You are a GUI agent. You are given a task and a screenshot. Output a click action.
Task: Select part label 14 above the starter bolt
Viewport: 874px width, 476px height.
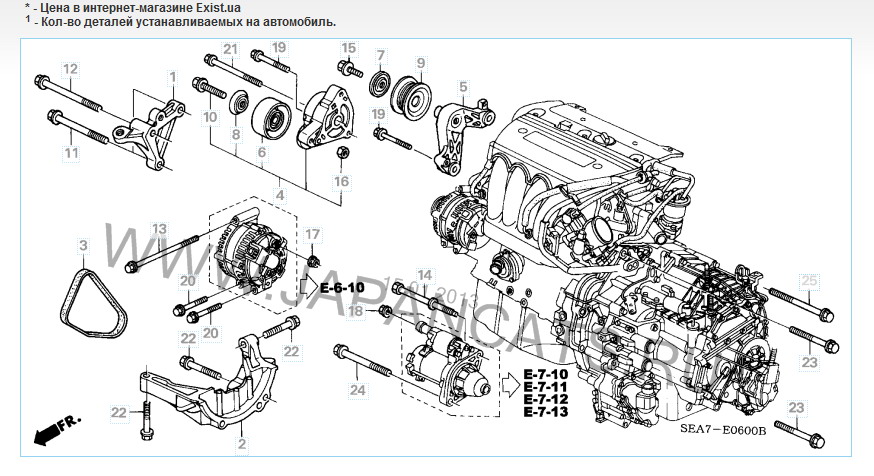(x=425, y=275)
